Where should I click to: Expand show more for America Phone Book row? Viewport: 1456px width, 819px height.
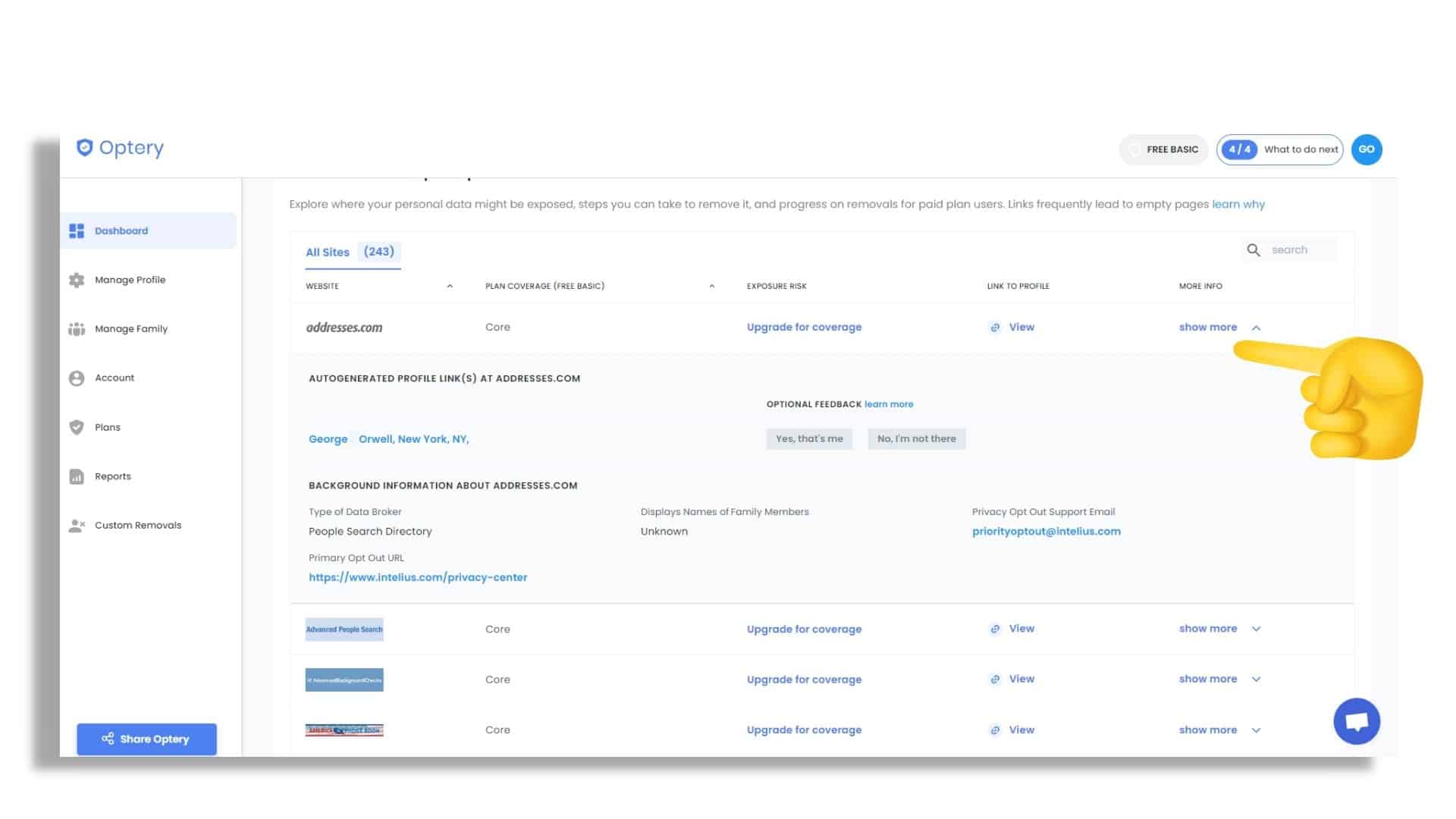click(1219, 730)
